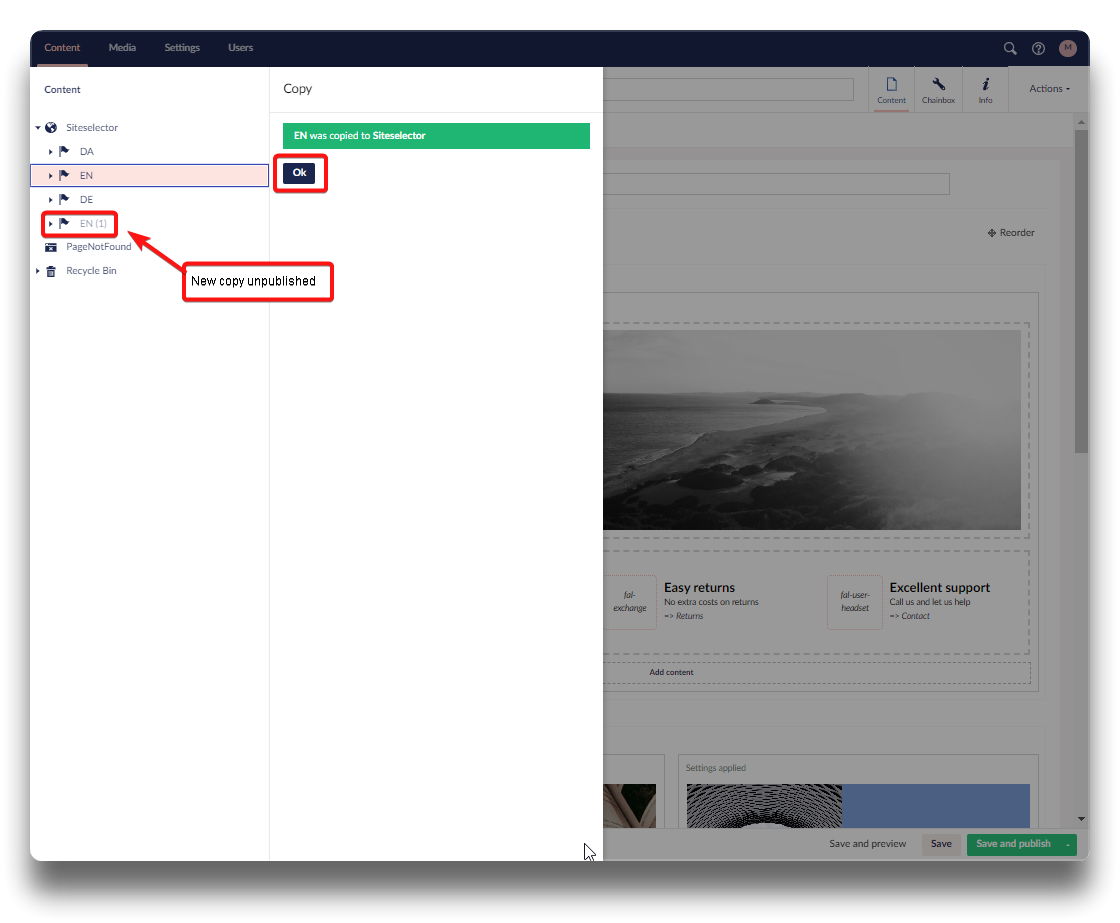
Task: Select the Siteselector root item
Action: click(92, 128)
